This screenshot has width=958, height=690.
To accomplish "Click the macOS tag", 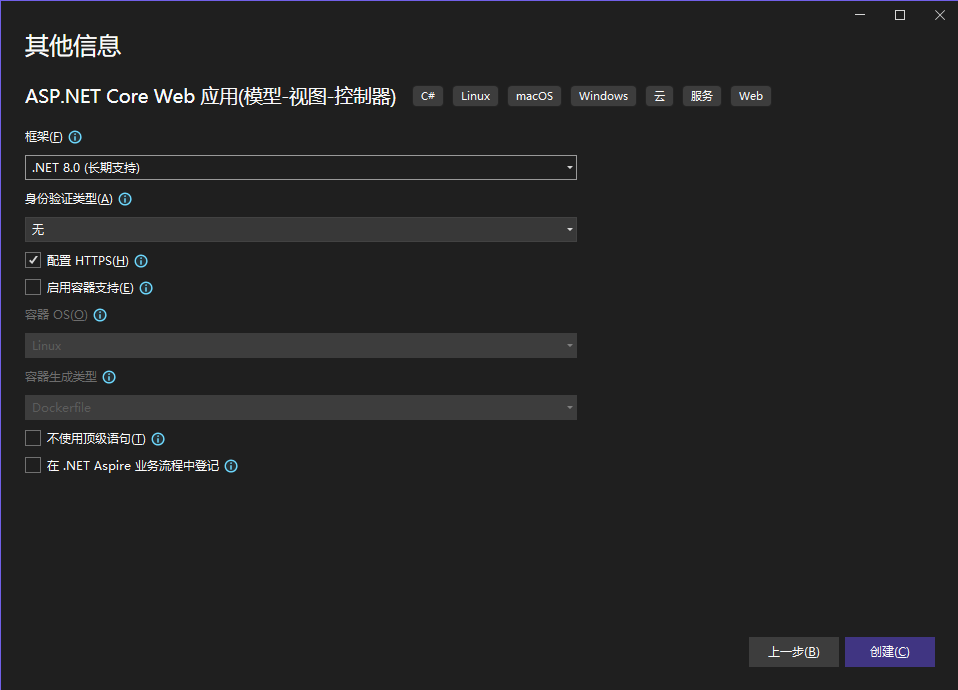I will (x=534, y=96).
